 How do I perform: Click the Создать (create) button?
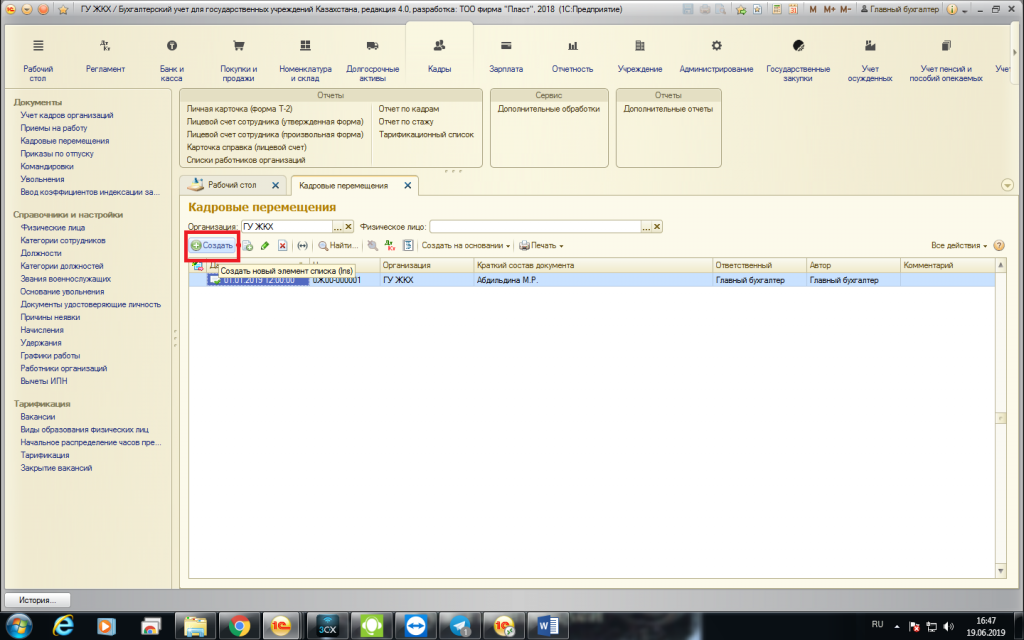click(212, 245)
